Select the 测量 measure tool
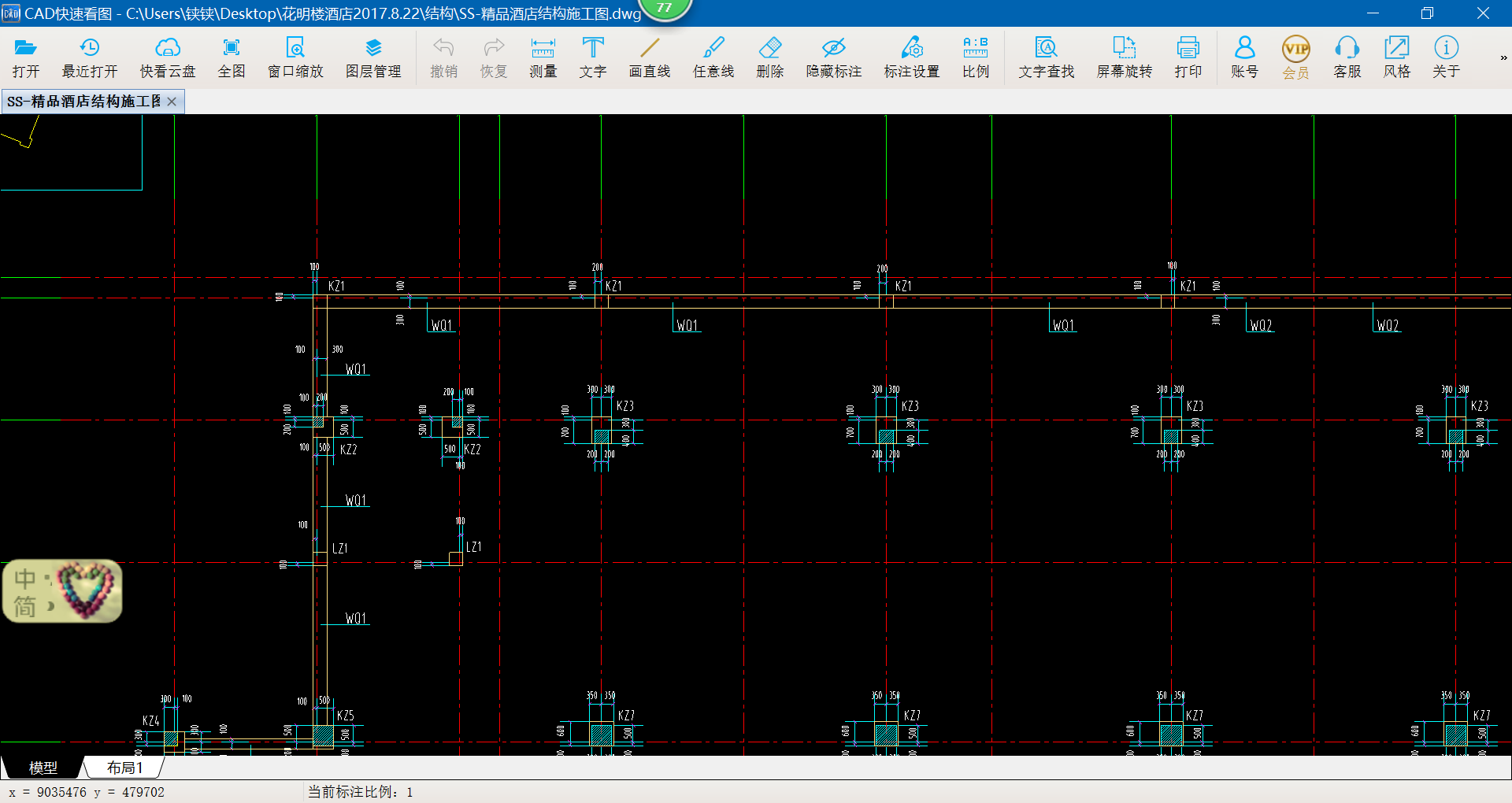1512x803 pixels. [543, 58]
